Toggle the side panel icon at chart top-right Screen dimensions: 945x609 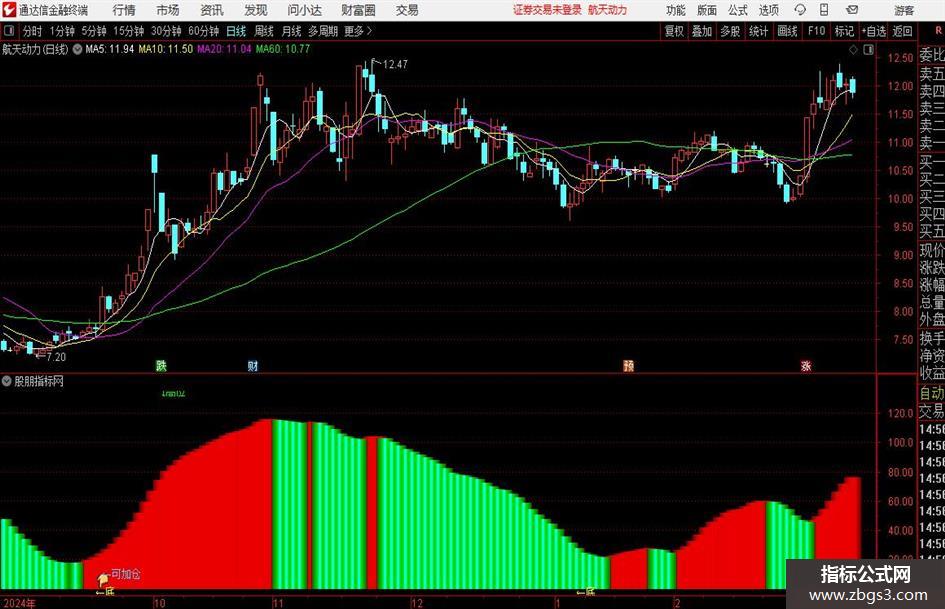868,50
